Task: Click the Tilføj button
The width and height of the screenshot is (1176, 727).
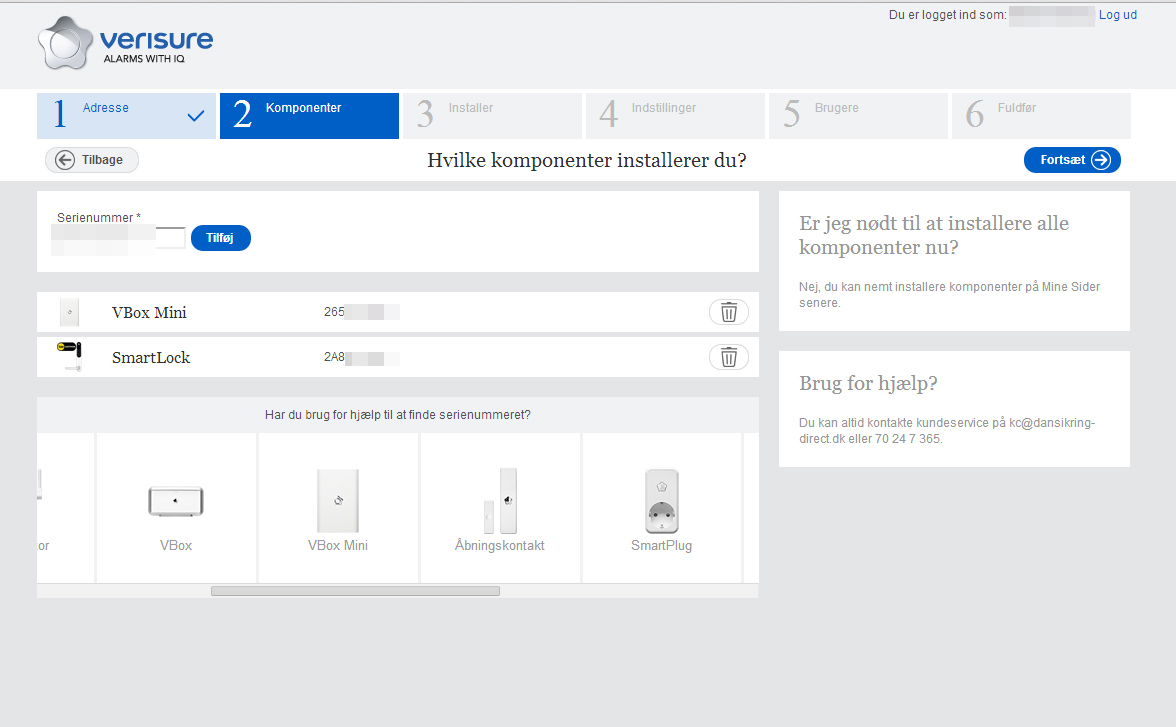Action: (x=220, y=238)
